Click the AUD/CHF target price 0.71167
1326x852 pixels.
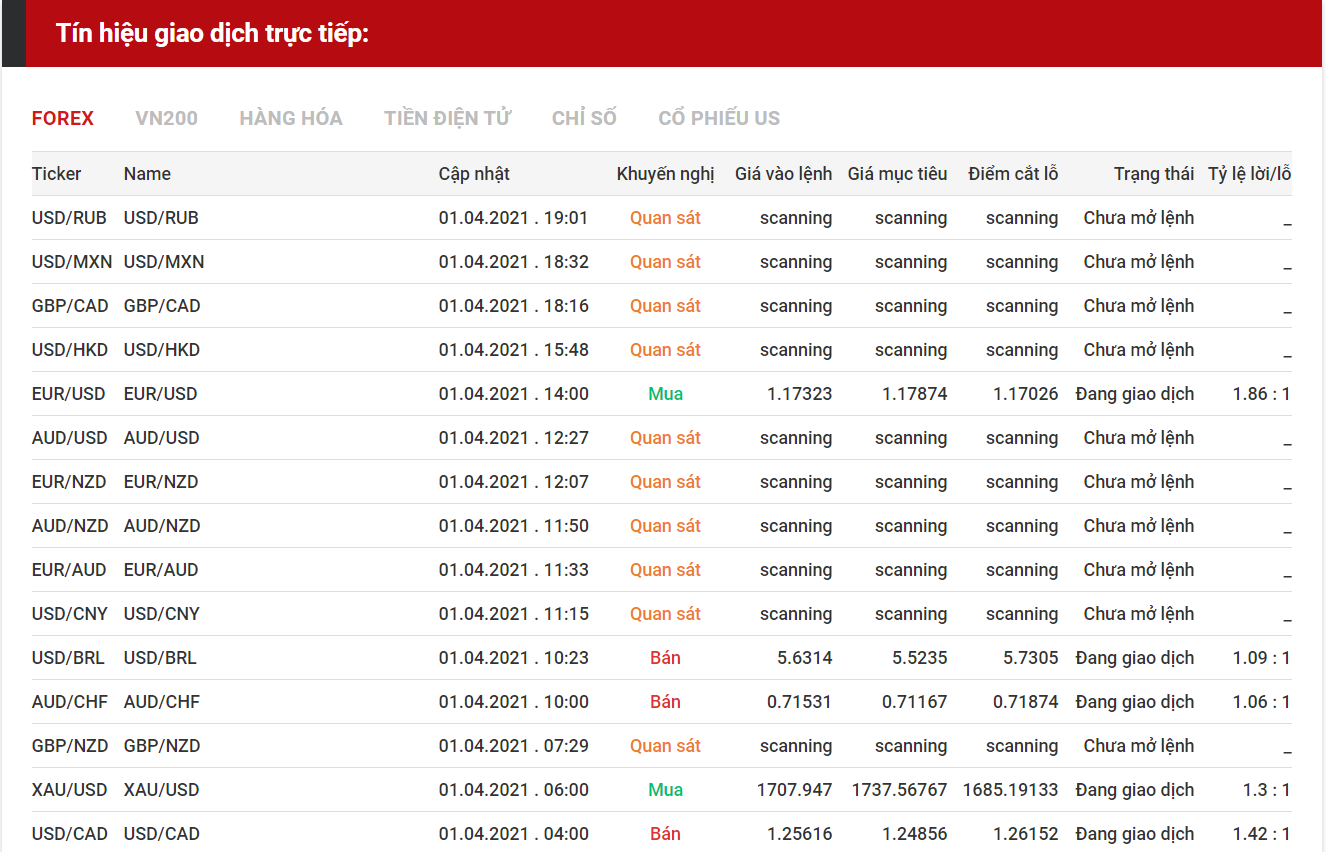point(915,702)
